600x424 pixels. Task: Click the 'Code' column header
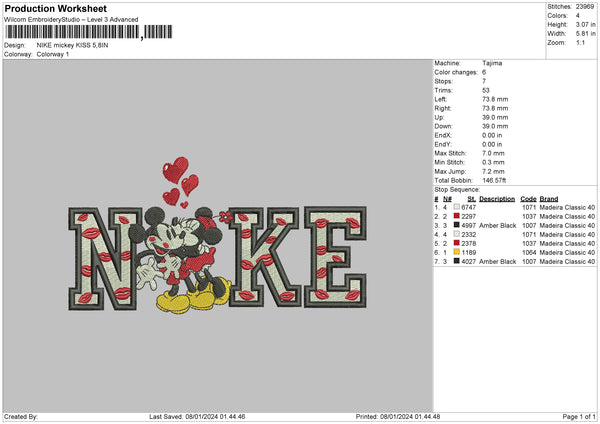[528, 199]
